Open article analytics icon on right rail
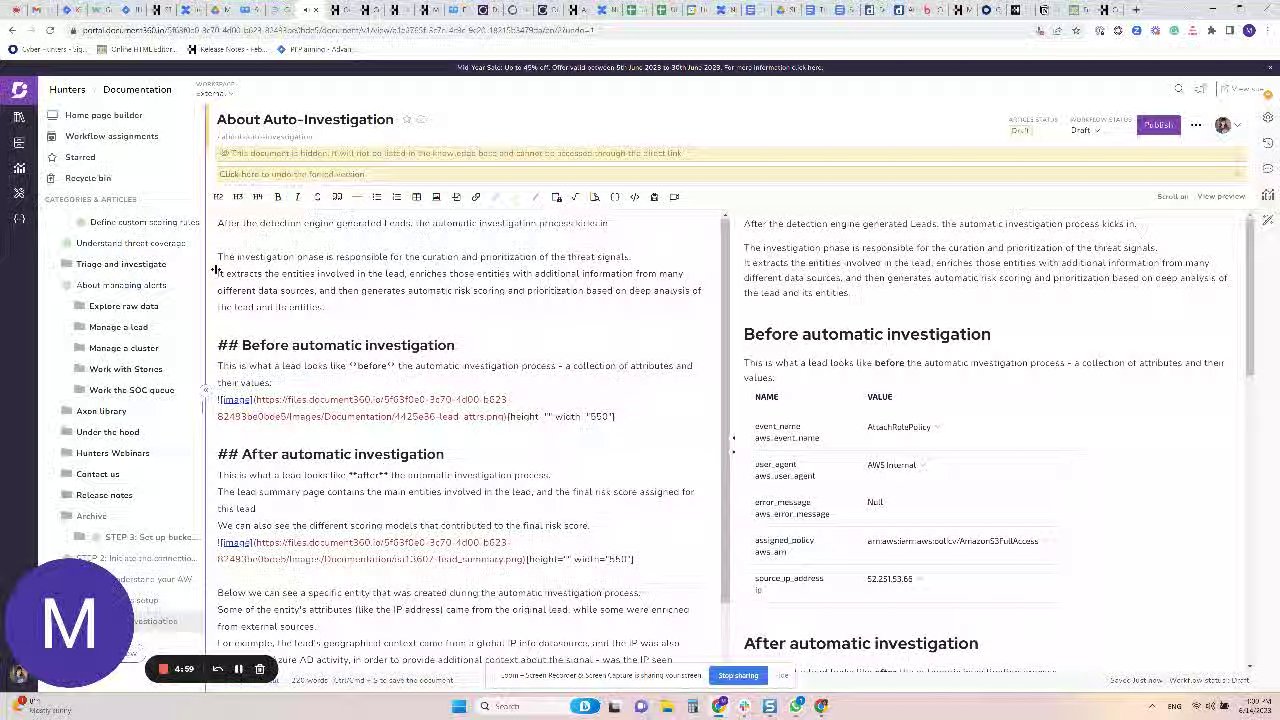 pyautogui.click(x=1268, y=194)
